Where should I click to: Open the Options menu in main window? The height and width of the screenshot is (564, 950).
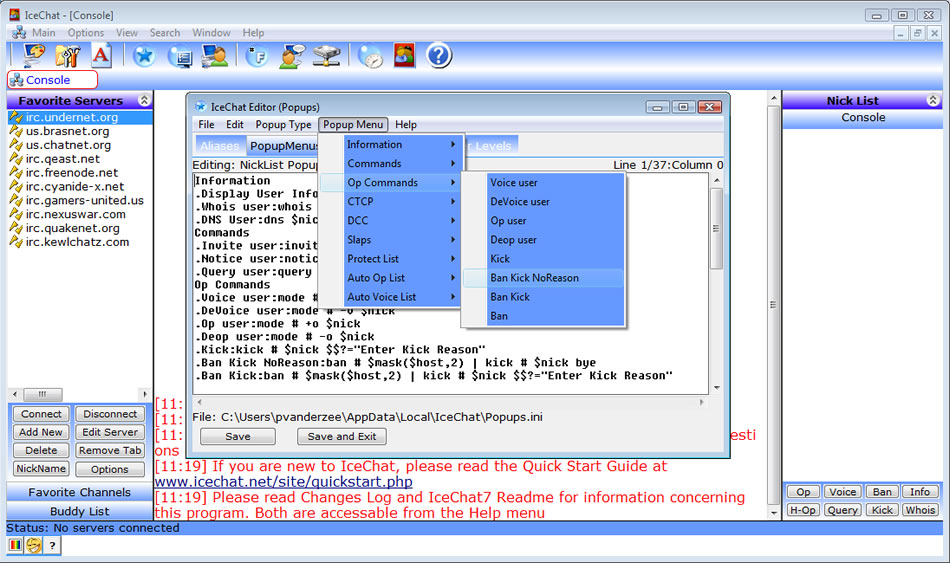pyautogui.click(x=85, y=33)
